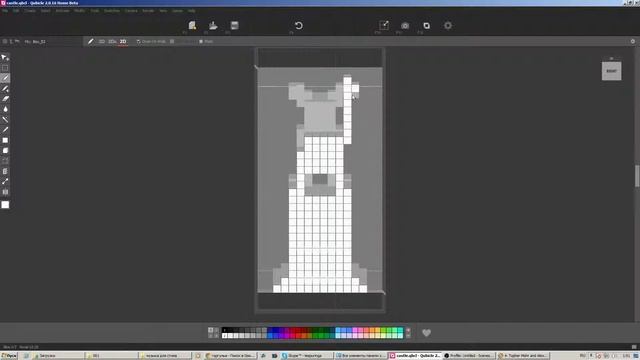Select the rectangle shape tool
This screenshot has height=360, width=640.
(x=5, y=140)
